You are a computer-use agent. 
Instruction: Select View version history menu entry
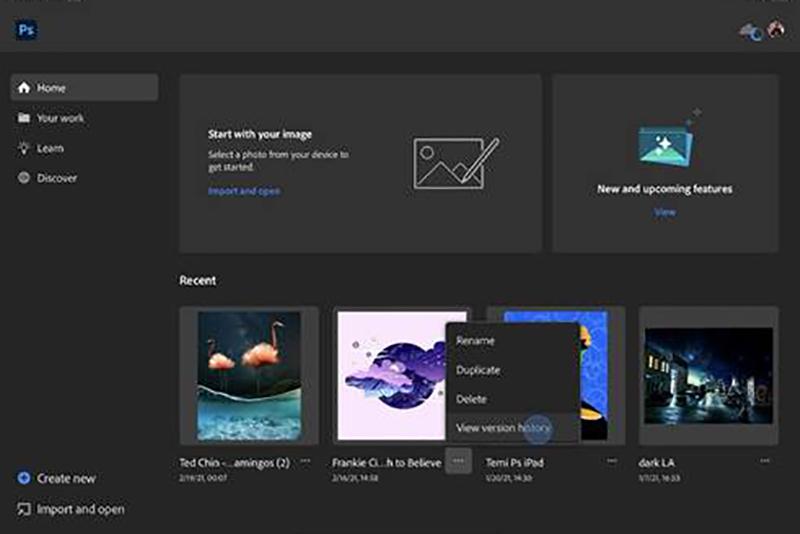coord(503,428)
